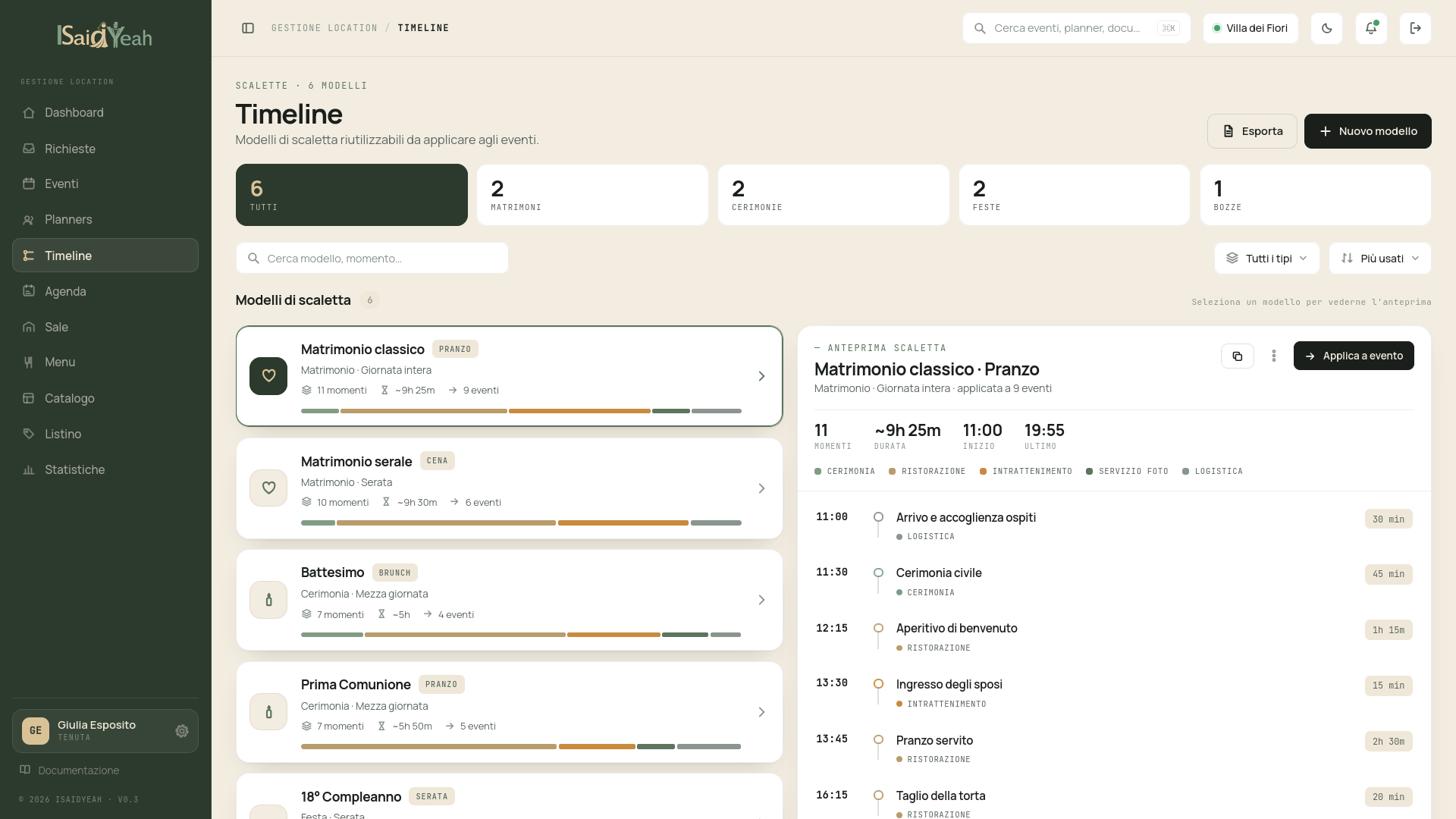Click Applica a evento button
Screen dimensions: 1456x819
tap(1354, 356)
